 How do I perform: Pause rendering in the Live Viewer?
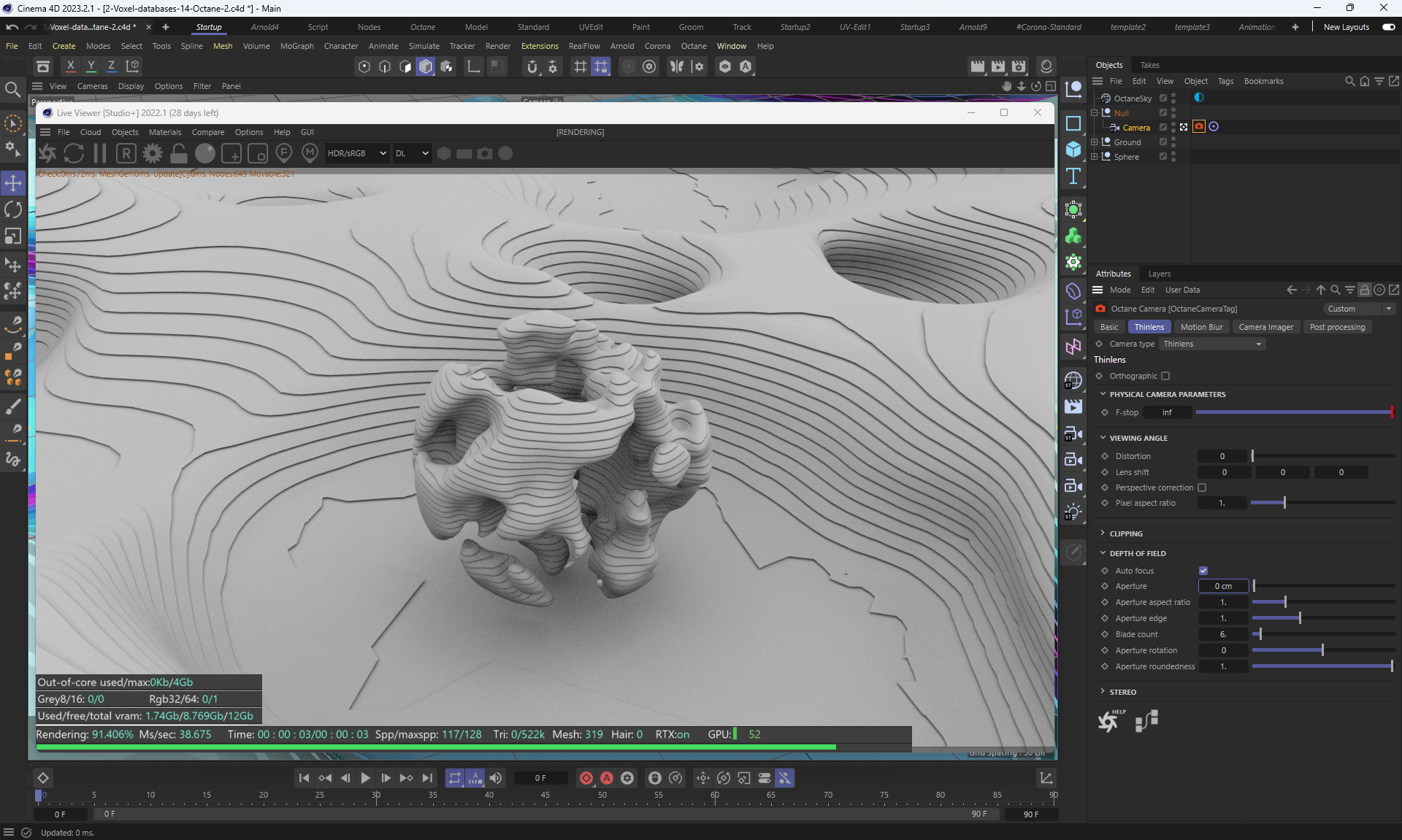click(100, 153)
